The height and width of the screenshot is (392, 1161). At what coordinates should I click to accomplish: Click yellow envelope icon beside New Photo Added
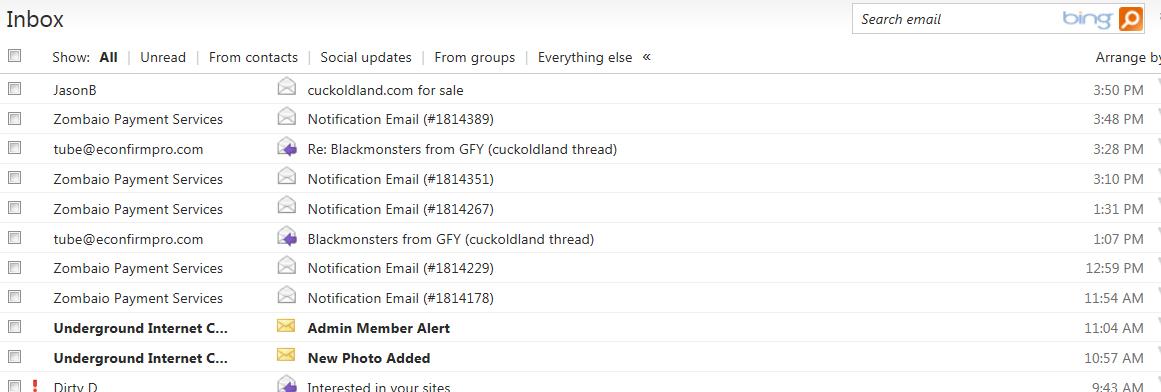pos(286,356)
